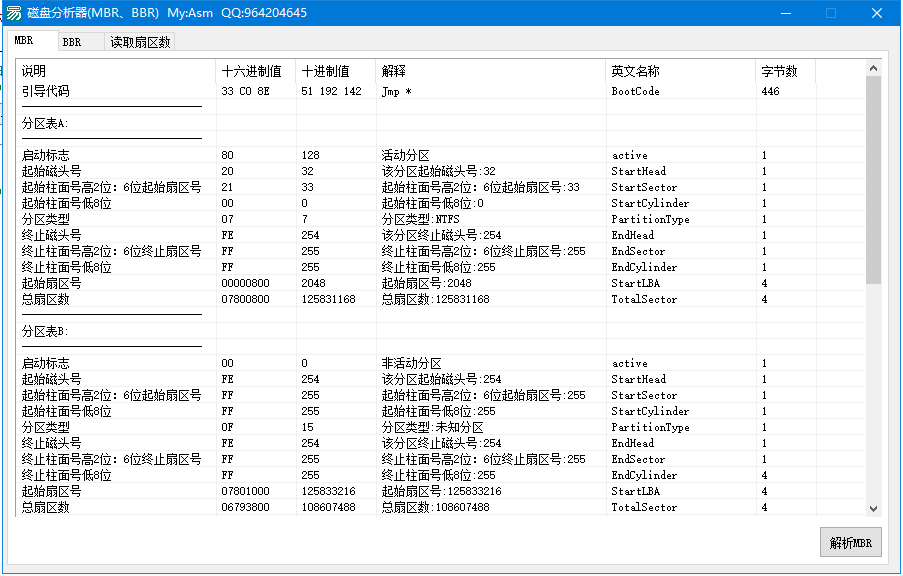Screen dimensions: 903x576
Task: Click the 解析MBR button
Action: point(851,542)
